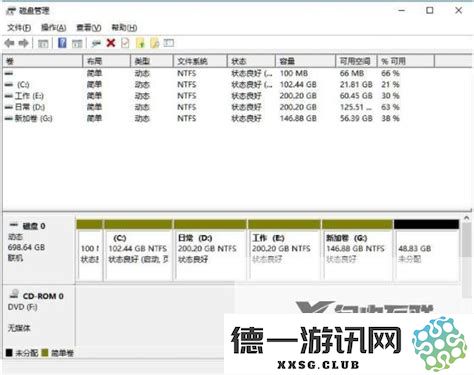Click the Disk Management title bar app icon

tap(11, 11)
